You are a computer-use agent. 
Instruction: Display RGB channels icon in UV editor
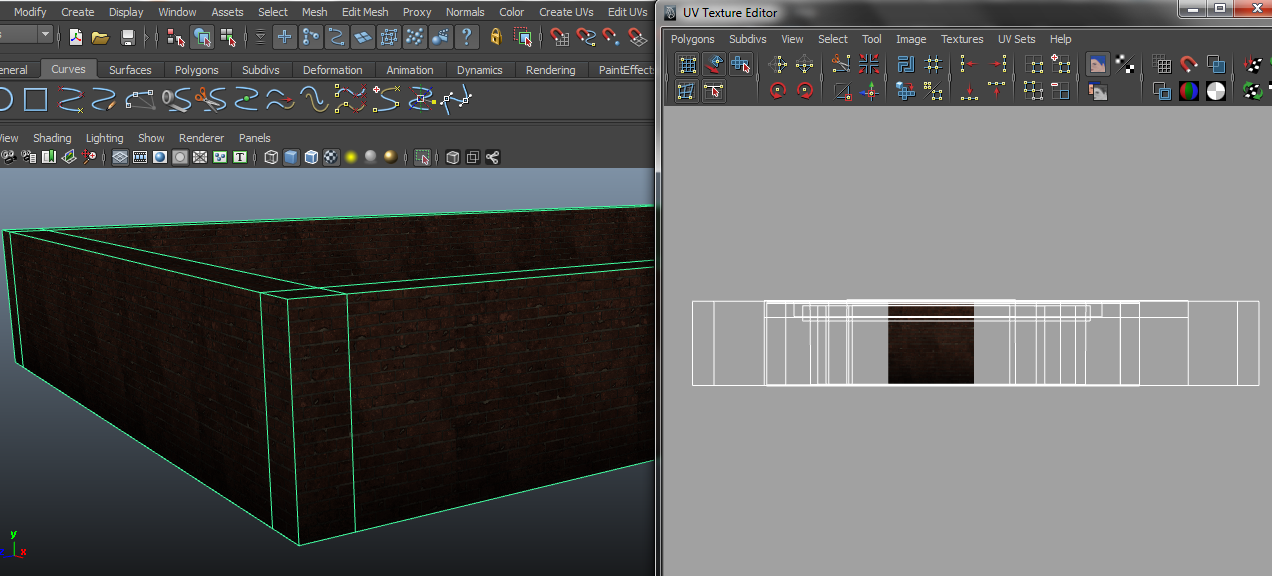pyautogui.click(x=1189, y=91)
